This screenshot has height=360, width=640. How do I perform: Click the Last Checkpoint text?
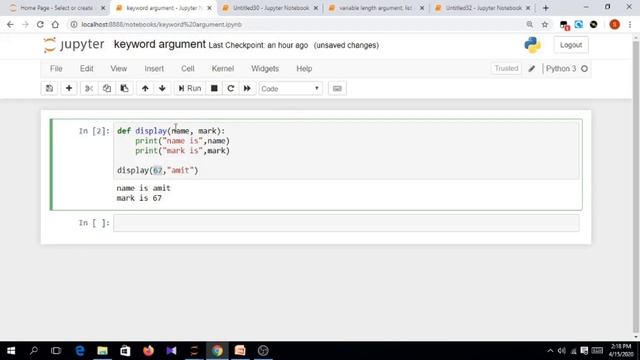coord(258,45)
